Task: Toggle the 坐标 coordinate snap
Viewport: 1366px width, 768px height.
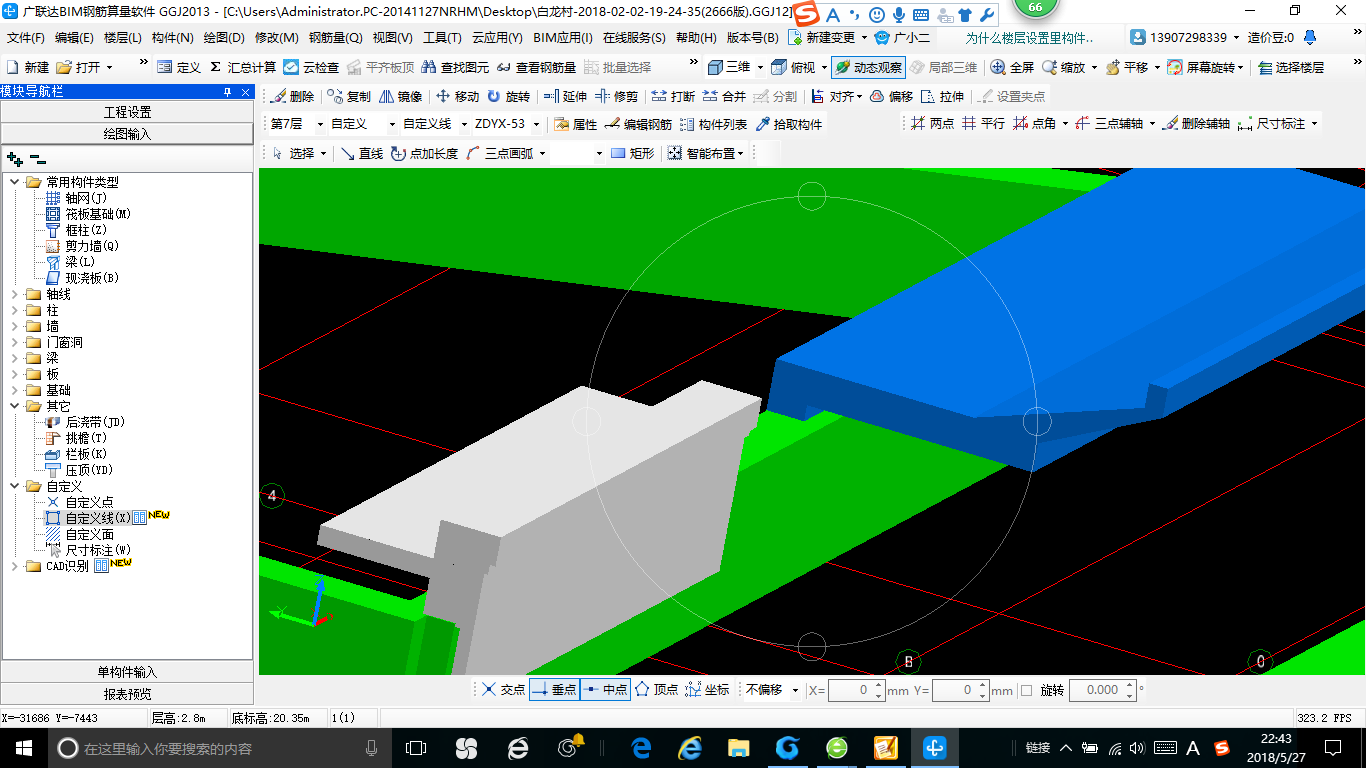Action: 707,690
